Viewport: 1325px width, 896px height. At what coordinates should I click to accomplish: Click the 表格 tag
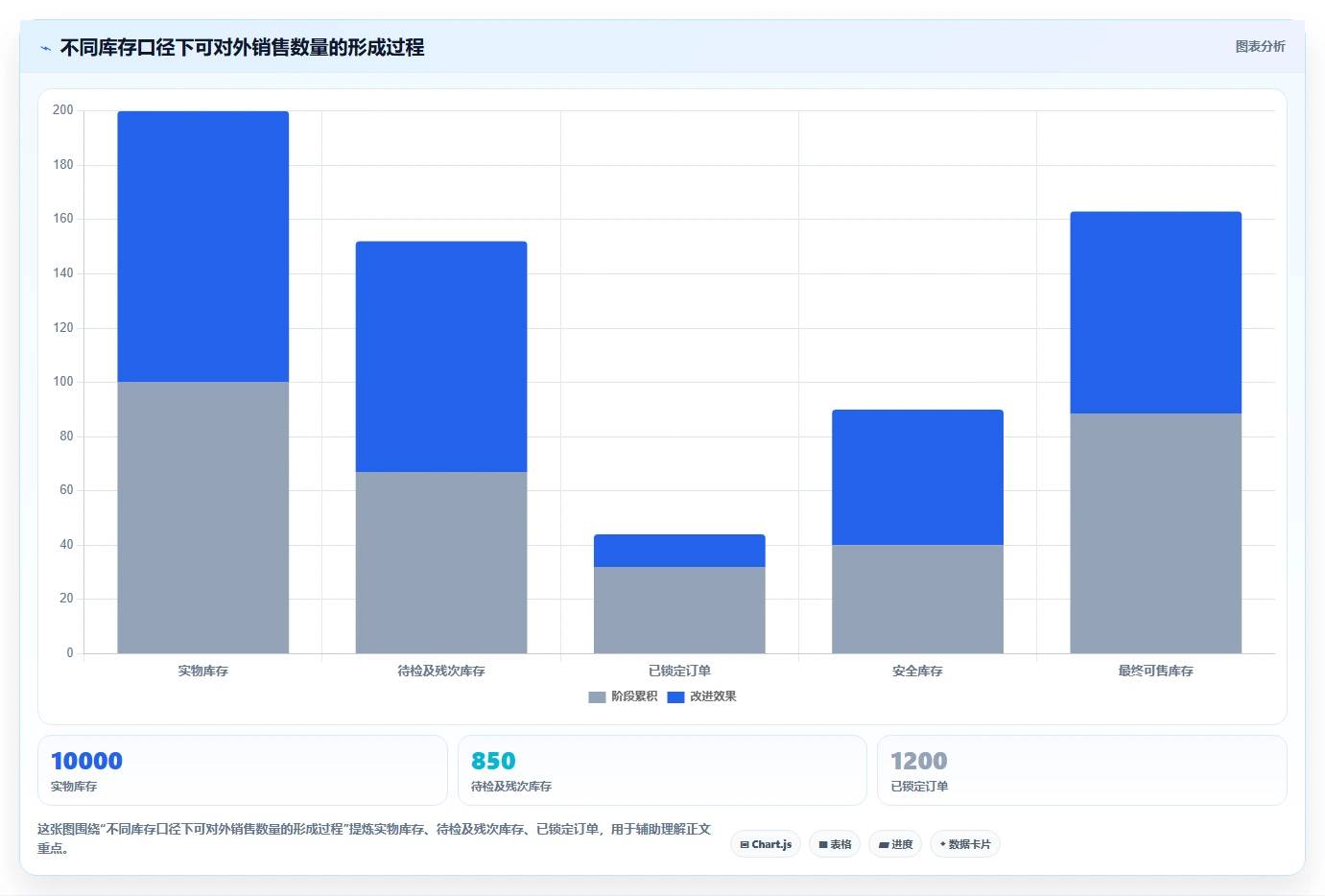tap(835, 844)
